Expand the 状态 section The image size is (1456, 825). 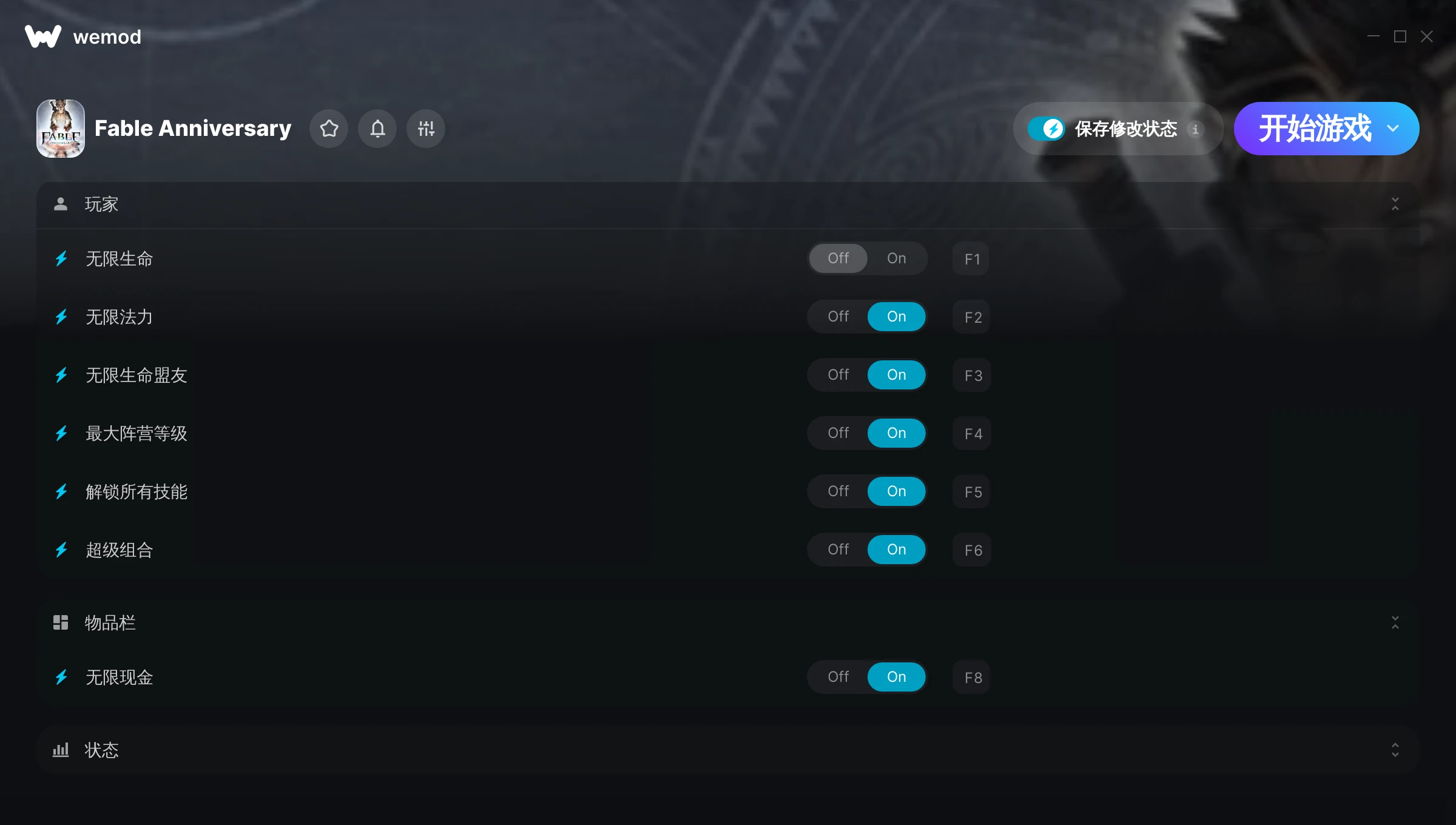(1395, 750)
